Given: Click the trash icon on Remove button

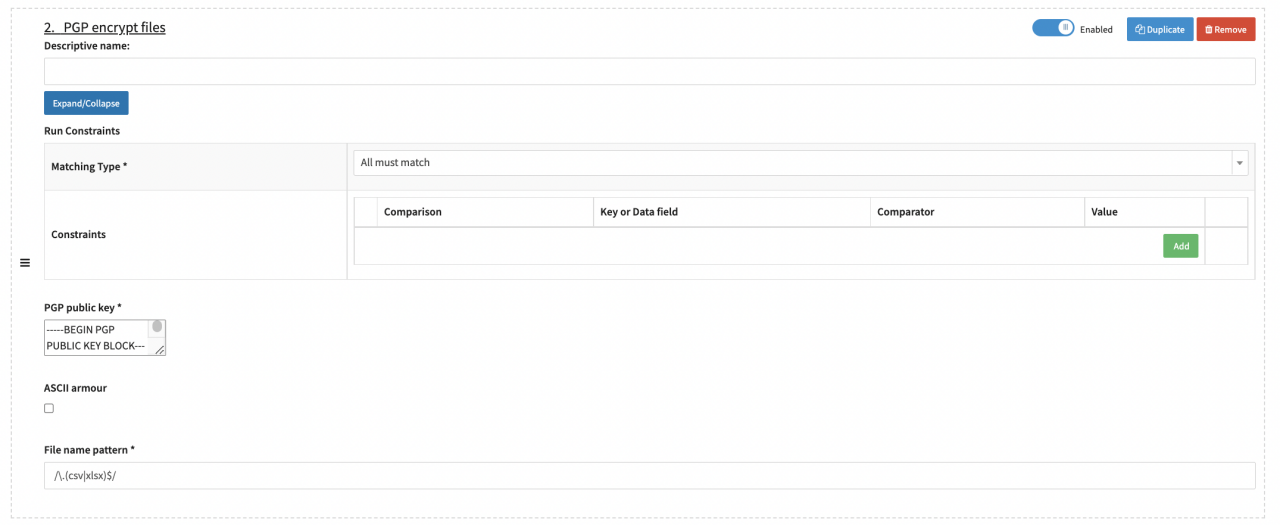Looking at the screenshot, I should (1208, 30).
